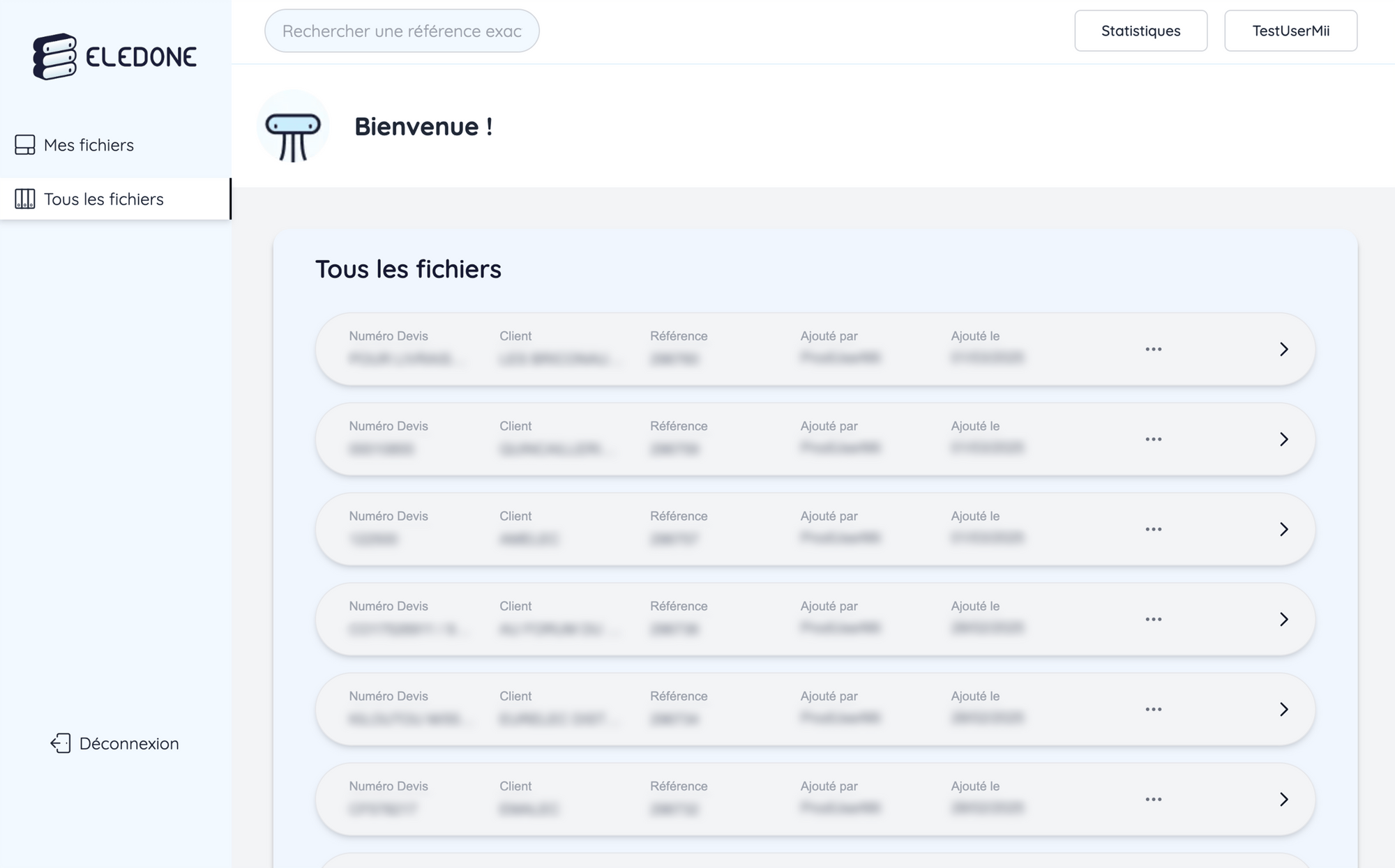The image size is (1395, 868).
Task: Select Tous les fichiers in the sidebar
Action: pos(115,199)
